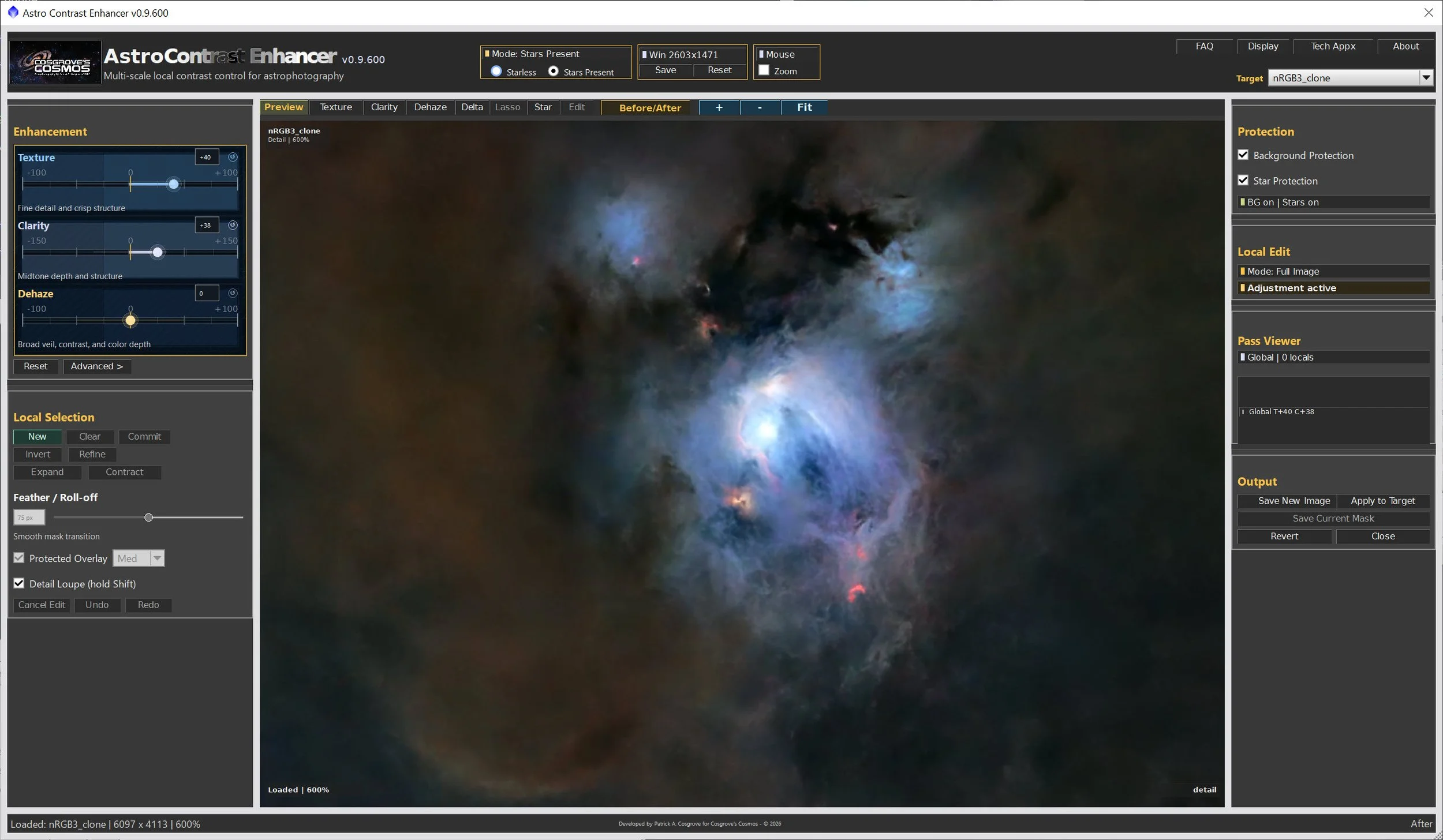Screen dimensions: 1443x840
Task: Open the FAQ menu
Action: (x=1205, y=46)
